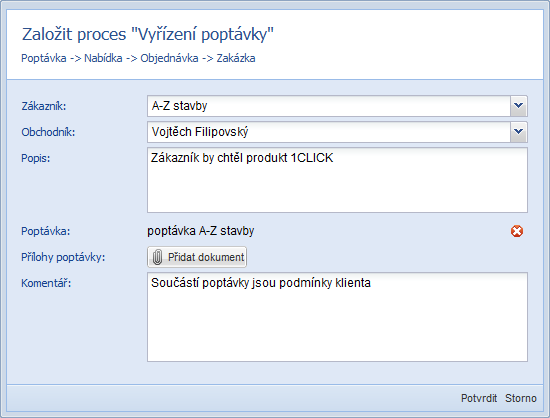Click the Obchodník field label

pyautogui.click(x=48, y=132)
